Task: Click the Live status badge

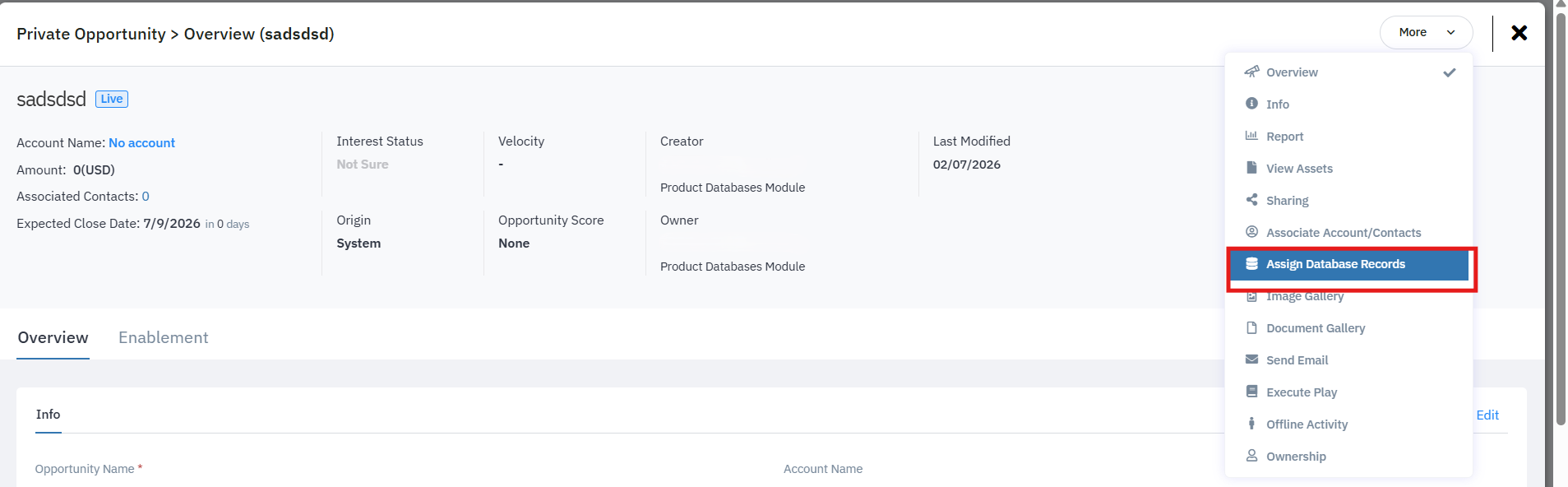Action: (x=112, y=99)
